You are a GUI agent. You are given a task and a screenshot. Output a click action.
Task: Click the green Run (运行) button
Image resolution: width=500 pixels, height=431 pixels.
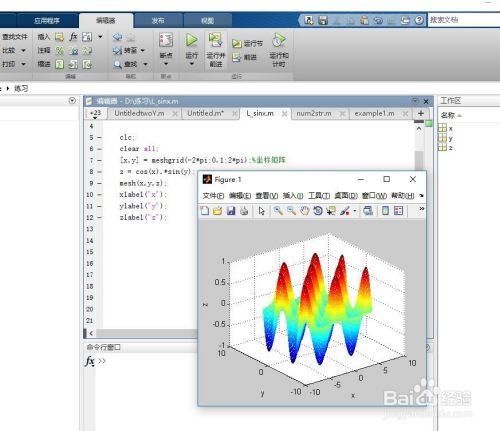(x=192, y=40)
